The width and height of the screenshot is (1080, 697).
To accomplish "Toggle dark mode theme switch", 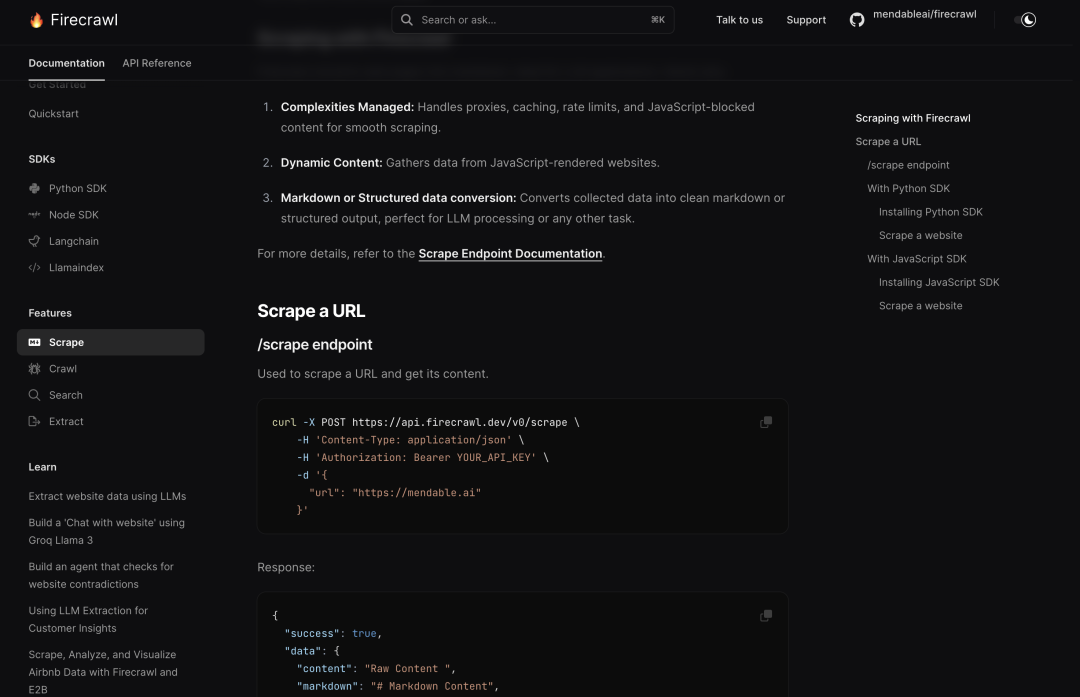I will pyautogui.click(x=1026, y=20).
